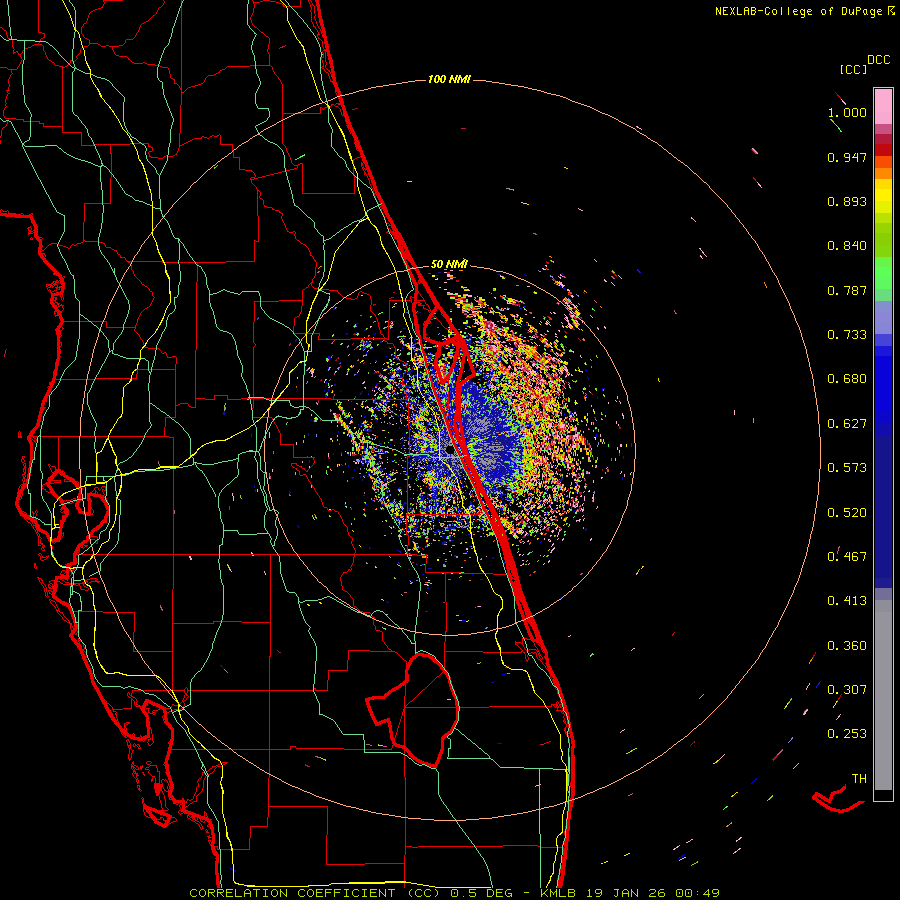
Task: Select the 0.787 scale value
Action: (847, 290)
